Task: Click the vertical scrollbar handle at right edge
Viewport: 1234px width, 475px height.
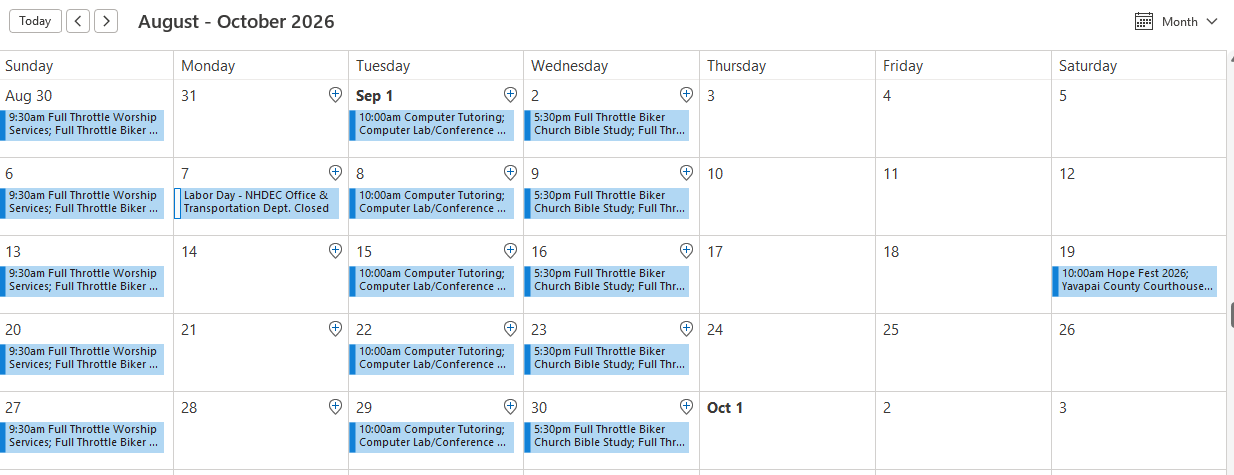Action: point(1231,314)
